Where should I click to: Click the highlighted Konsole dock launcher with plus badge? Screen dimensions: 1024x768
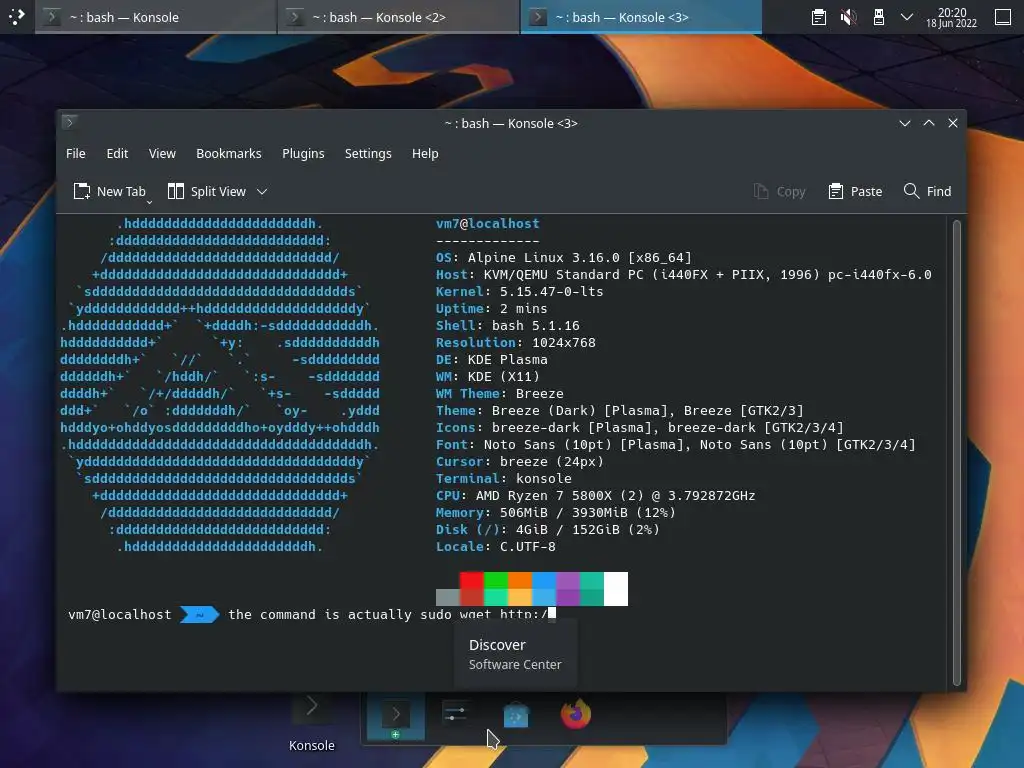pos(396,716)
